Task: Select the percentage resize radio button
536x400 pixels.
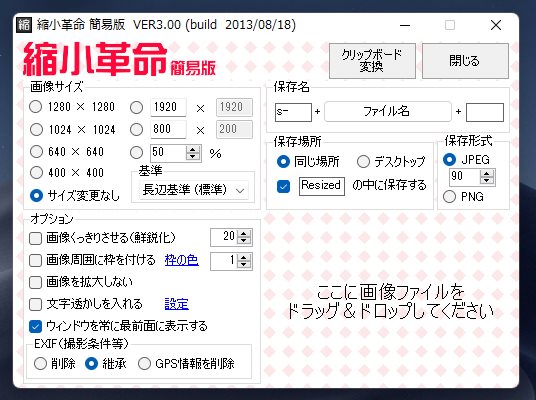Action: pyautogui.click(x=136, y=152)
